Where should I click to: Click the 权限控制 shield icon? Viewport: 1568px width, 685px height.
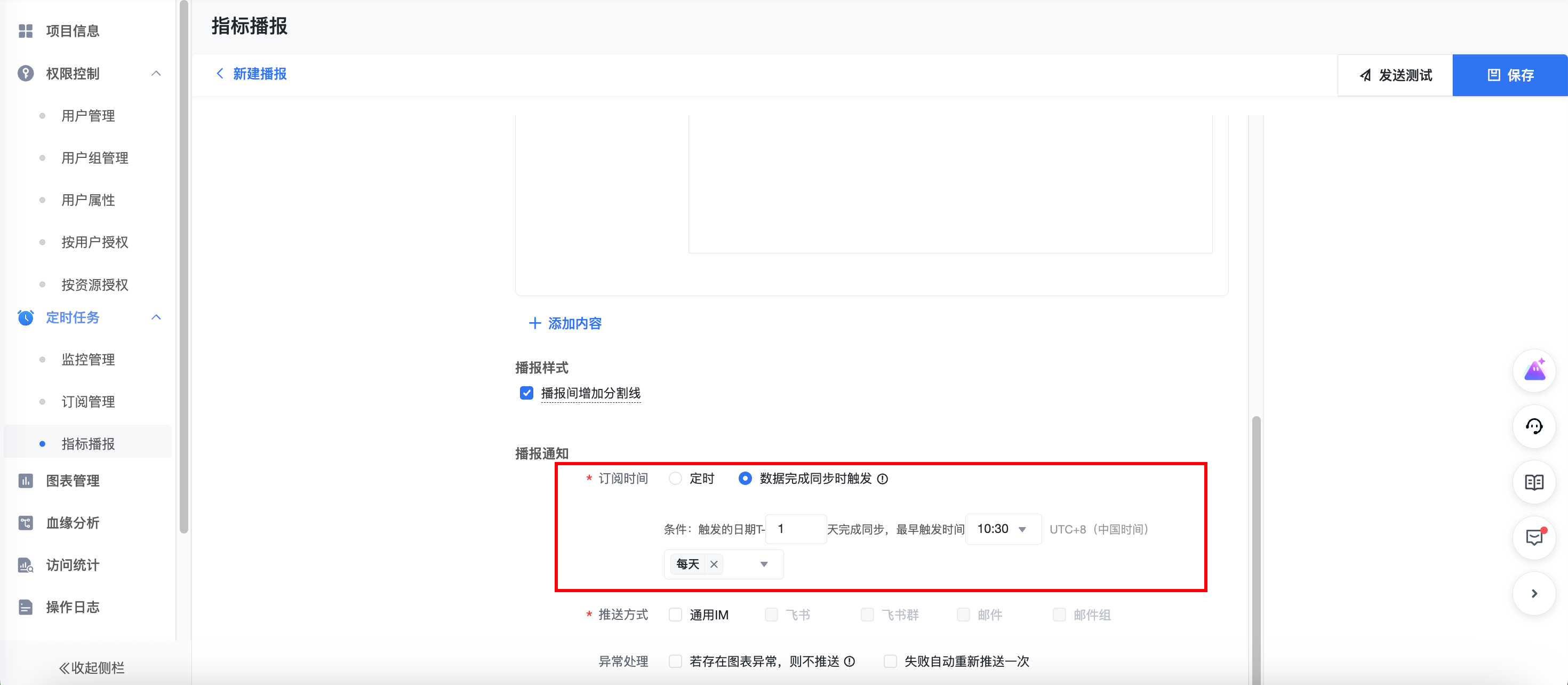pos(26,74)
